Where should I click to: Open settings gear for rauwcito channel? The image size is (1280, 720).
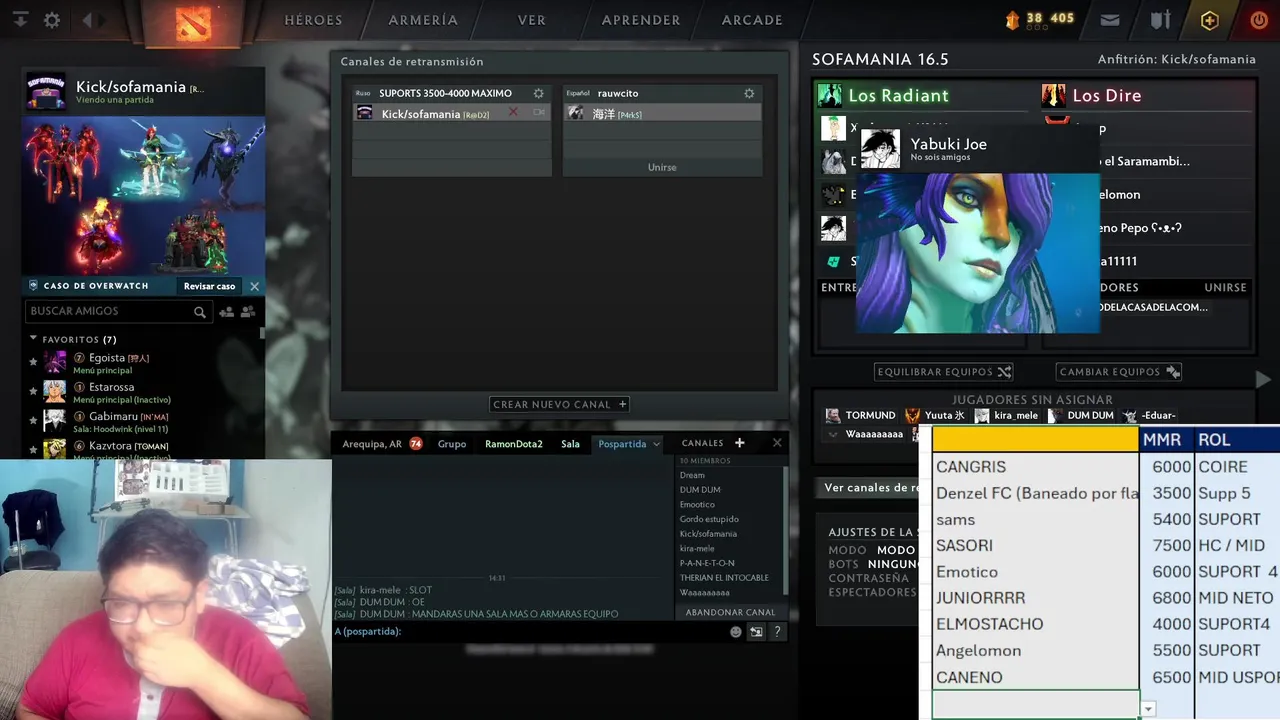[749, 93]
